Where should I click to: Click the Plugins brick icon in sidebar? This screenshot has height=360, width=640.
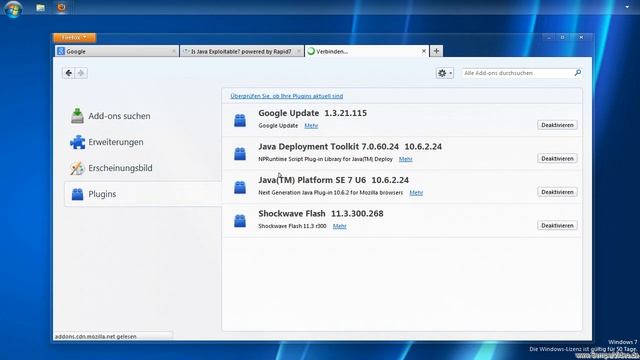pos(77,194)
